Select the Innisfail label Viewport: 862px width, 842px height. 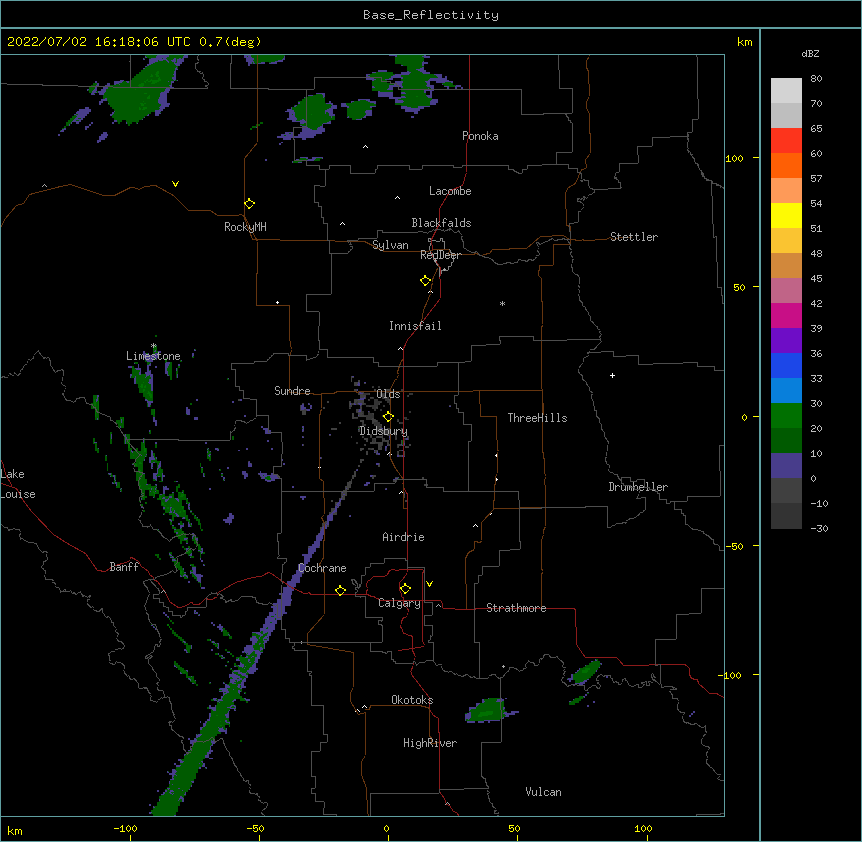tap(415, 326)
